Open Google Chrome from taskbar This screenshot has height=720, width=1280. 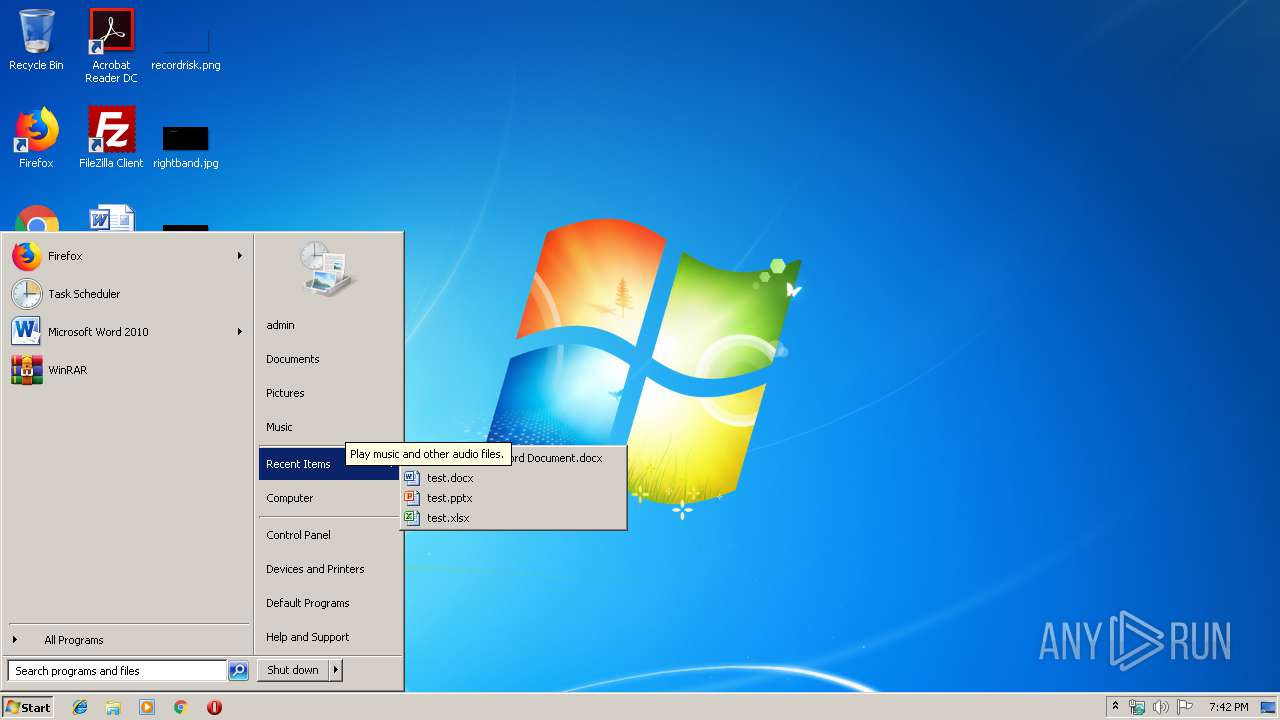[180, 707]
